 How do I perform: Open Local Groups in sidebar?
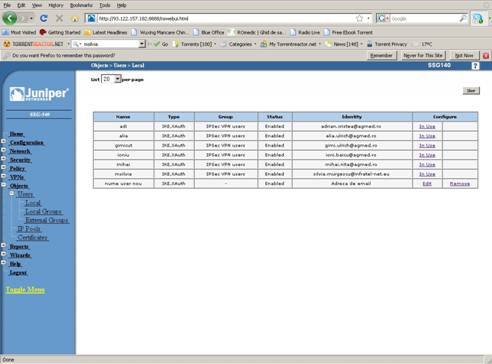point(44,212)
